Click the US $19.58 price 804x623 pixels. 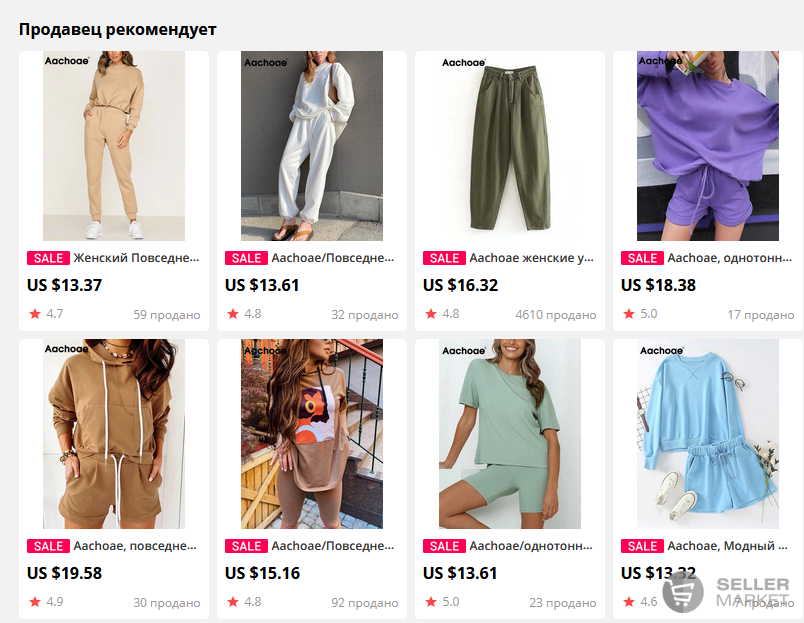coord(65,573)
